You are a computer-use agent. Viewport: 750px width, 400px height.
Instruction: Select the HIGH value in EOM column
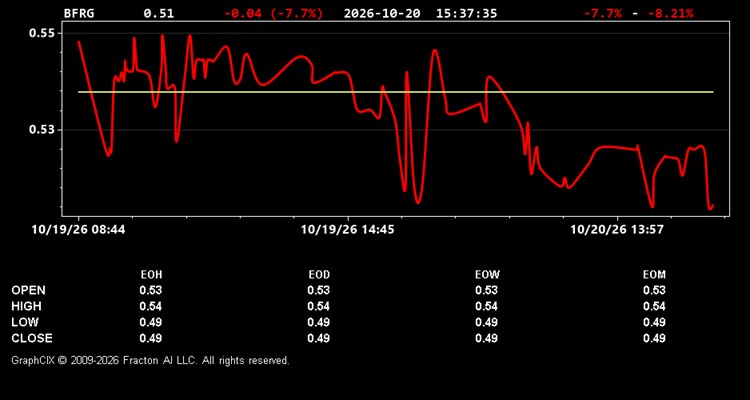(654, 306)
